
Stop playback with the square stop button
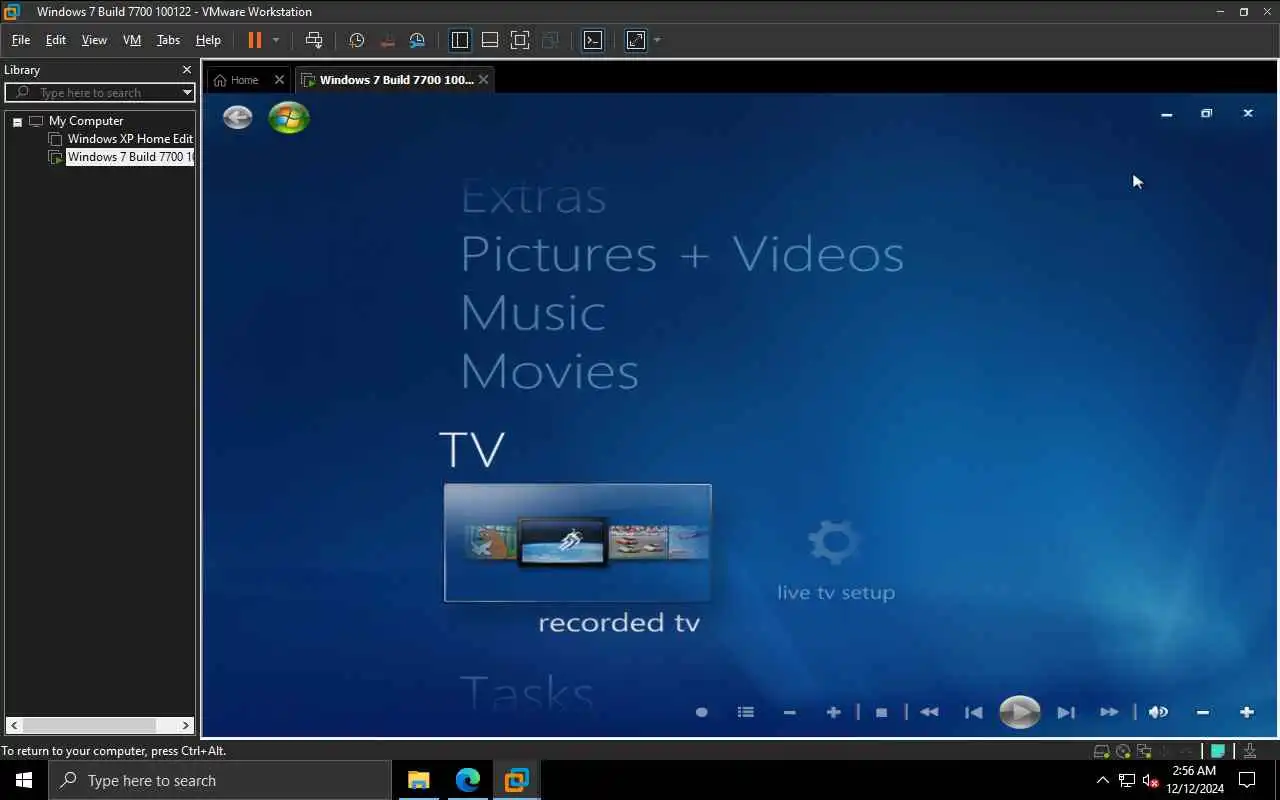click(x=881, y=712)
